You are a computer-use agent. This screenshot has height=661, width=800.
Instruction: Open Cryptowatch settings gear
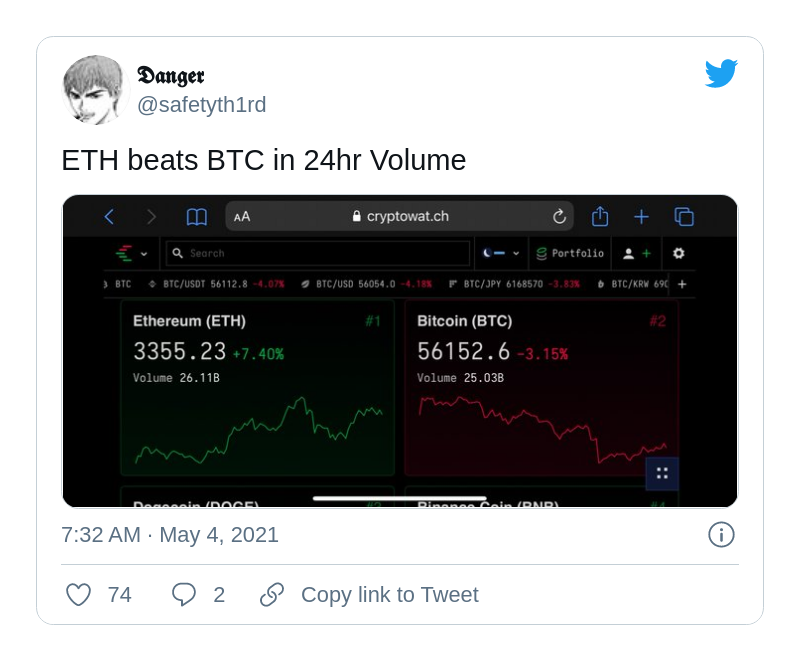tap(679, 254)
